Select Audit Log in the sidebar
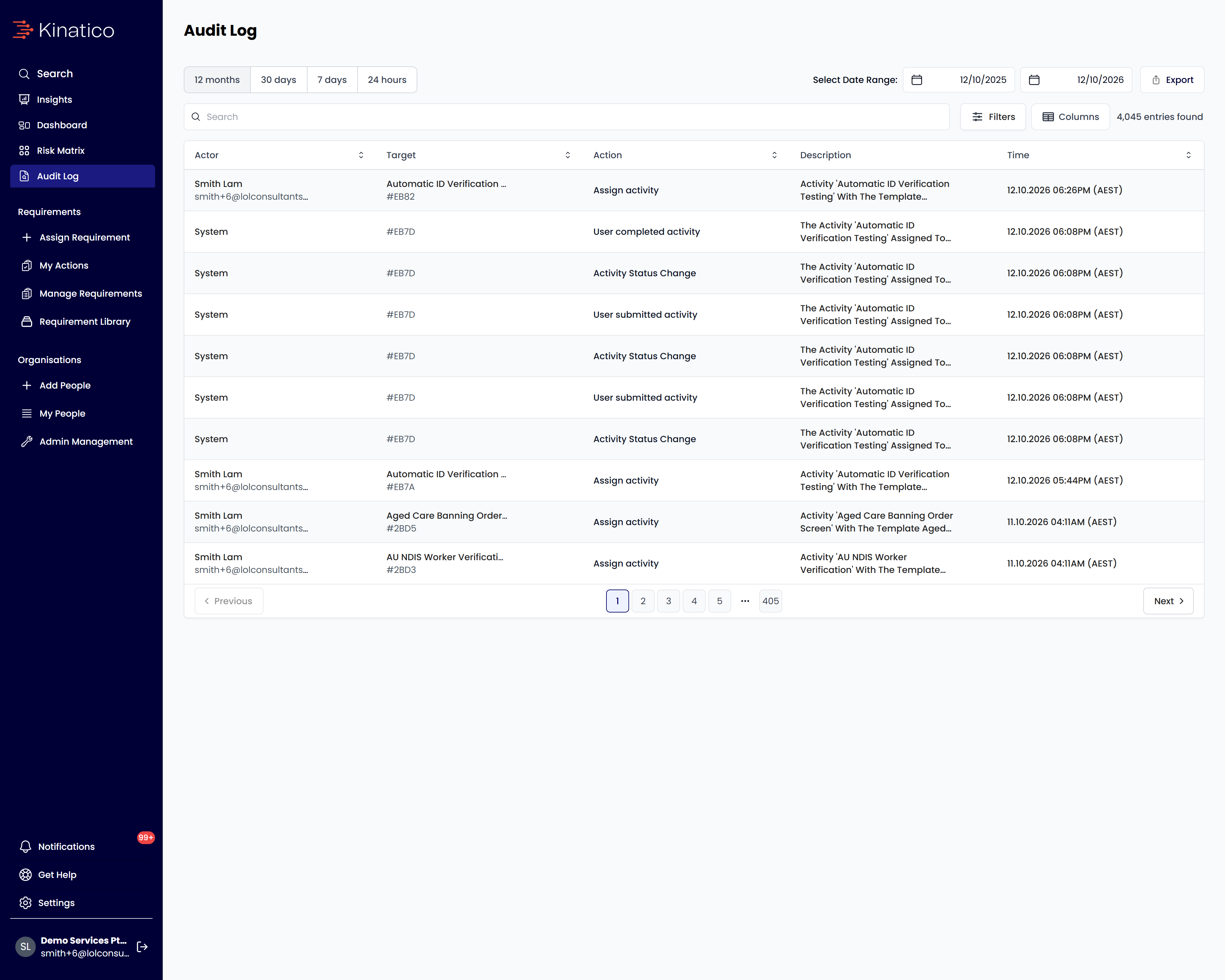Screen dimensions: 1225x980 82,176
